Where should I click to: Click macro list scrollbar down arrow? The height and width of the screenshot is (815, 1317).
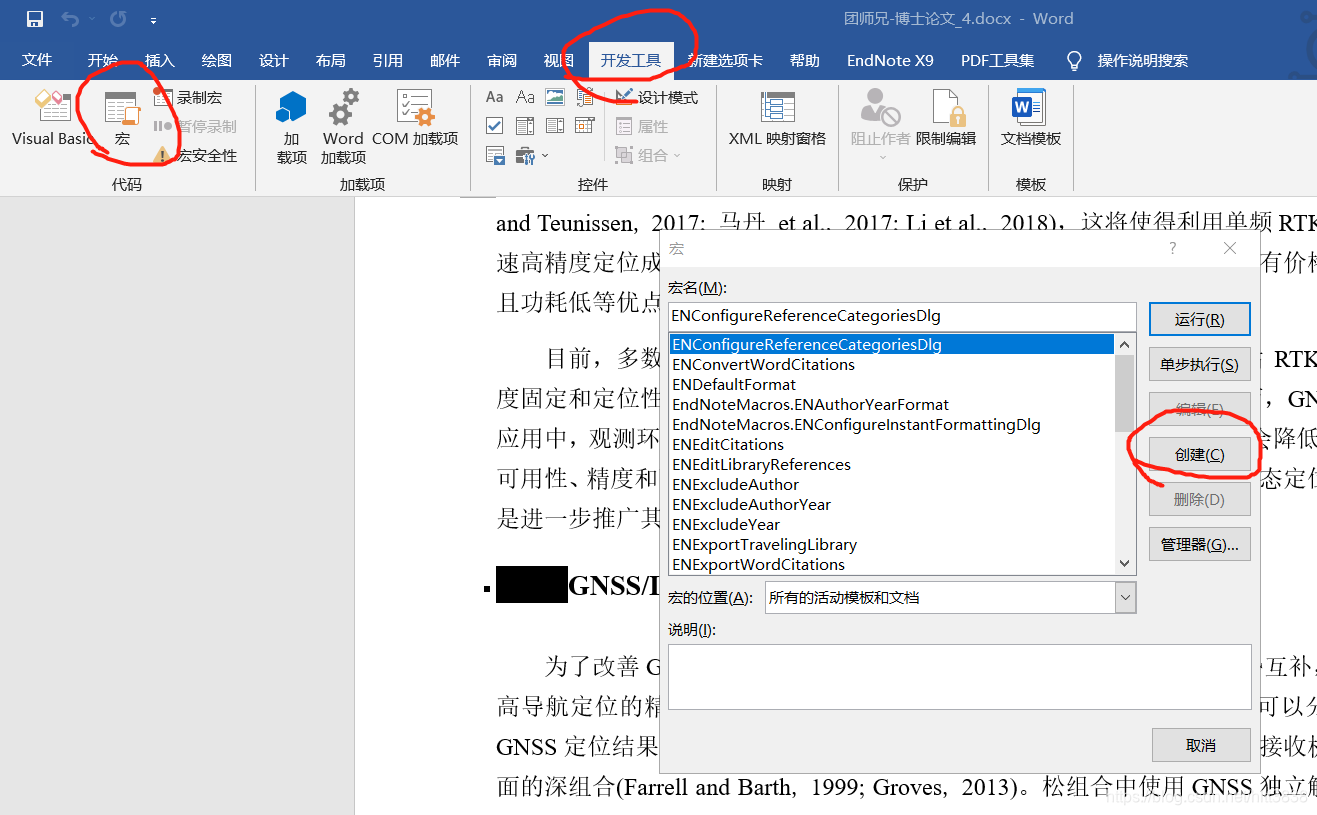1125,564
